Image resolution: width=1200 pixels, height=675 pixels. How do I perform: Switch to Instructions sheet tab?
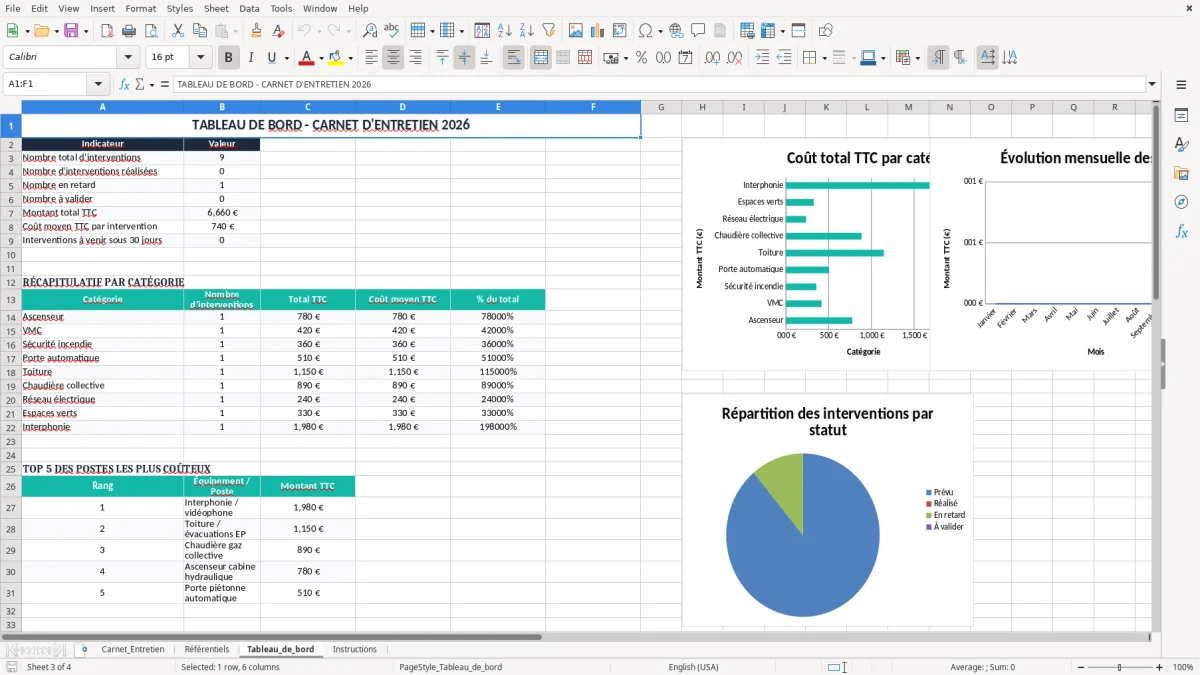pos(355,649)
